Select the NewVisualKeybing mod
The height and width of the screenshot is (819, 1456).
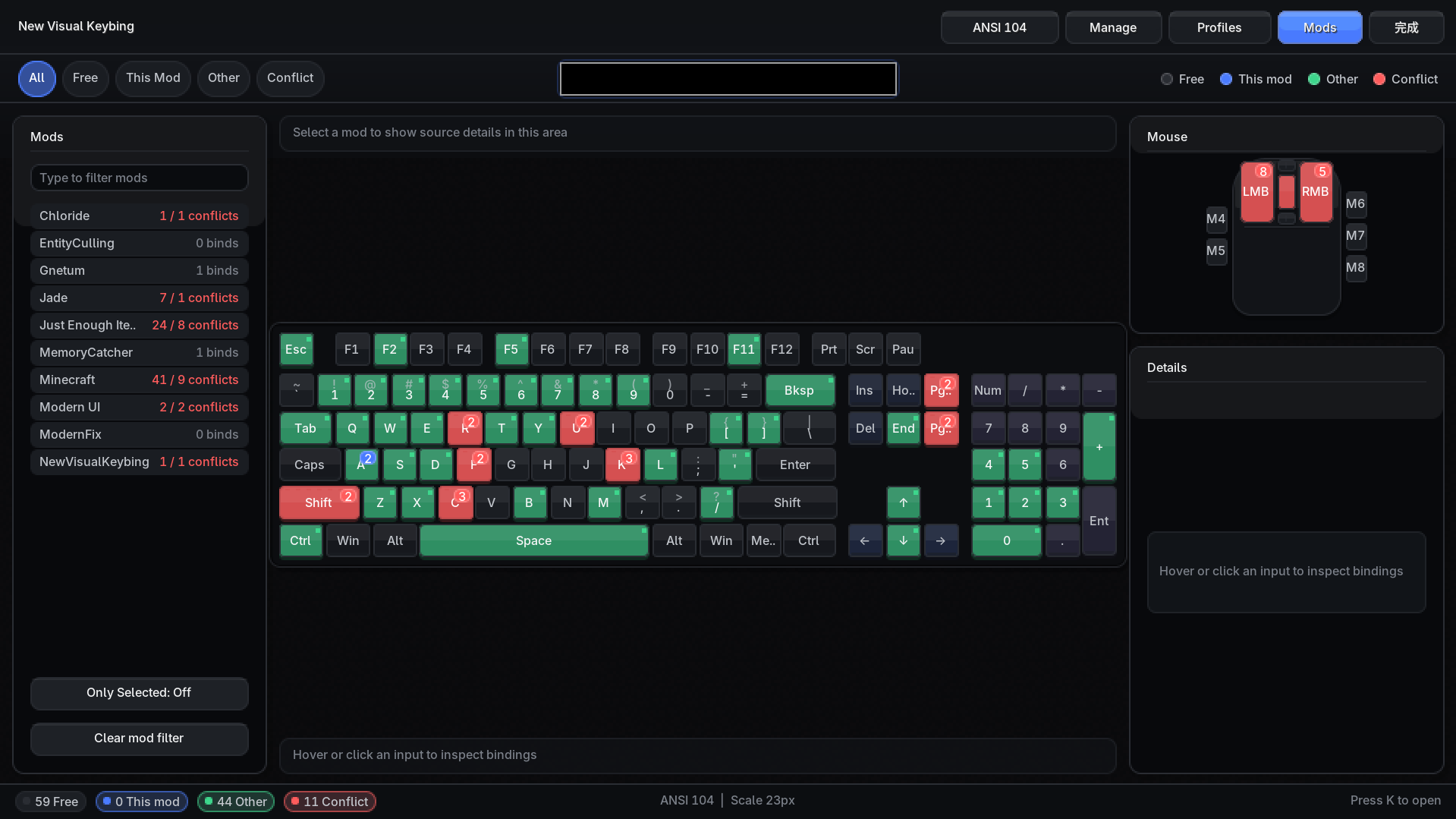pyautogui.click(x=140, y=462)
